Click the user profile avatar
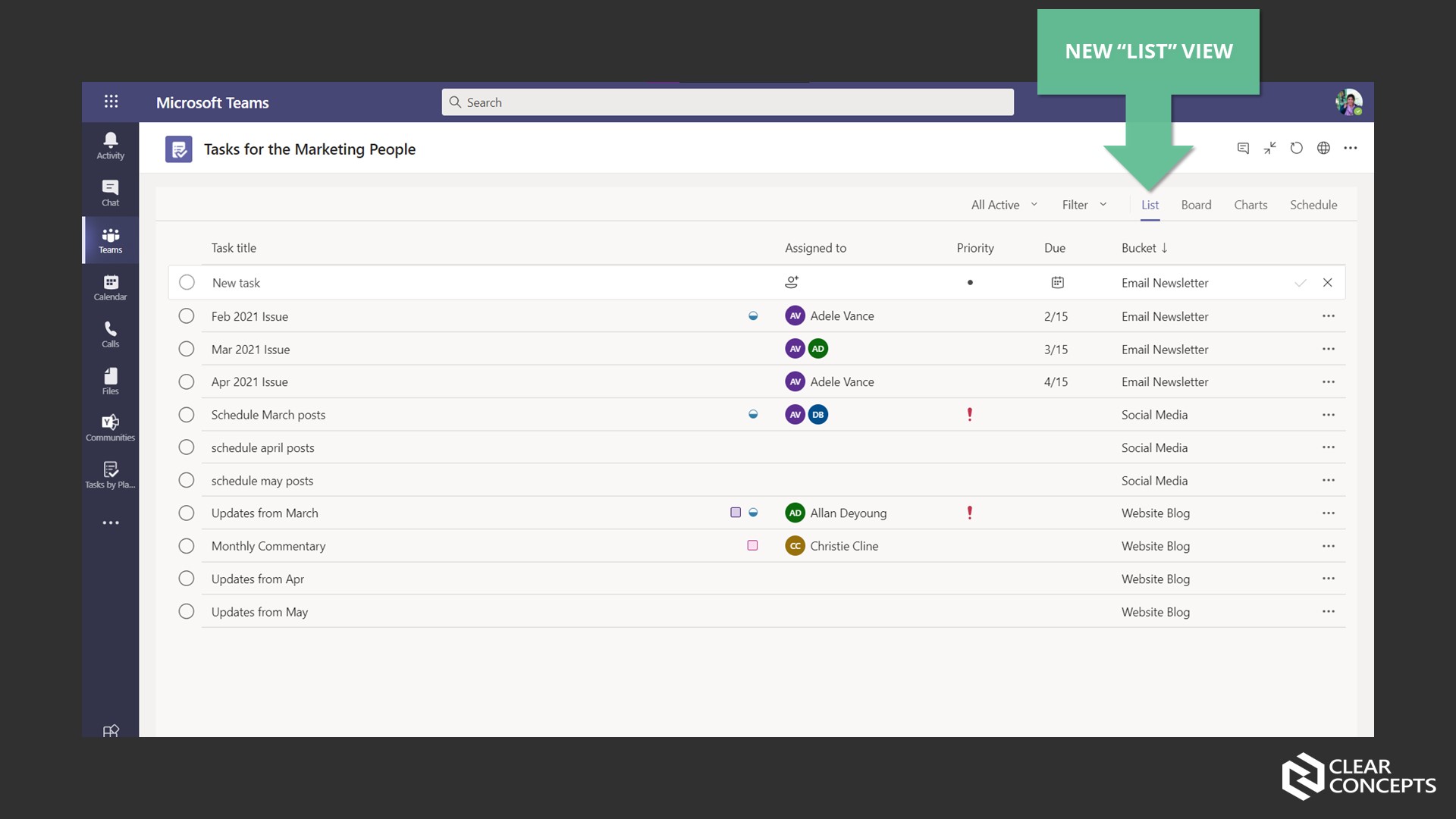The width and height of the screenshot is (1456, 819). 1349,102
